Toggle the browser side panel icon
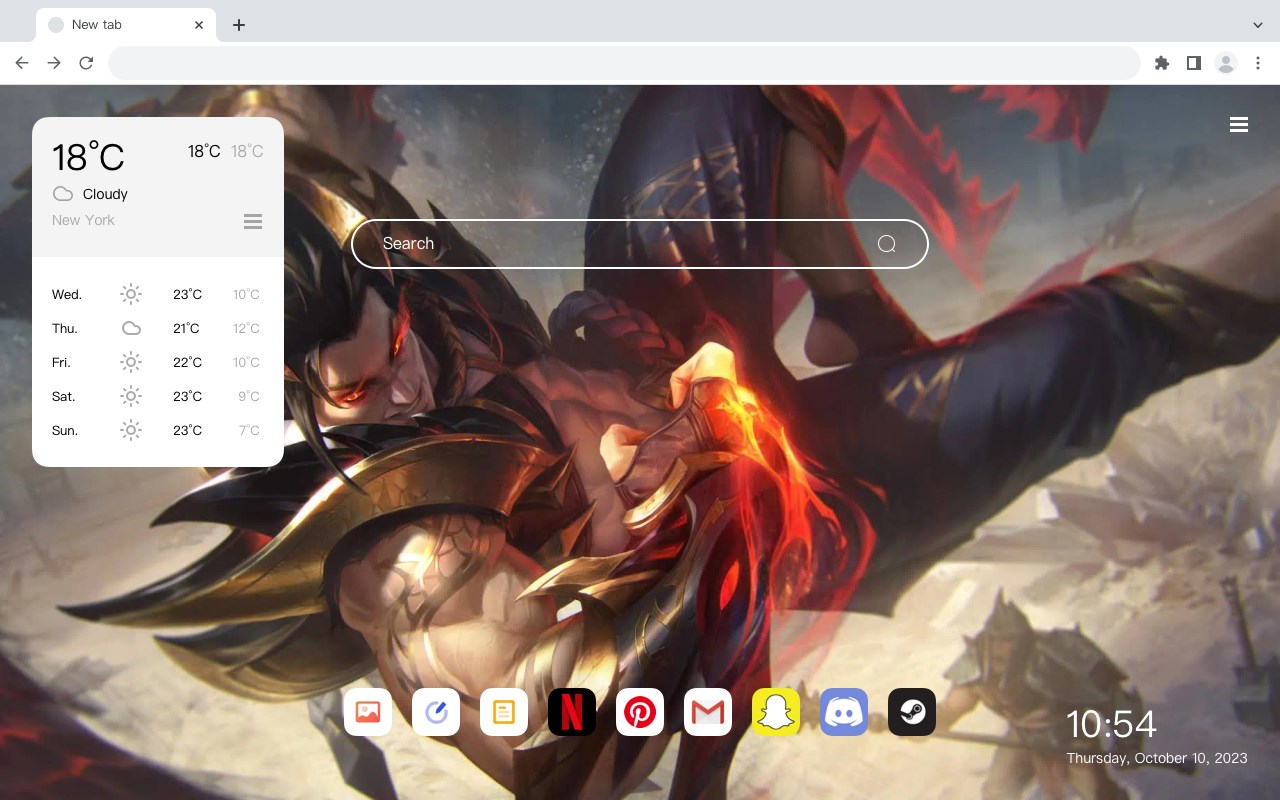The width and height of the screenshot is (1280, 800). point(1193,63)
